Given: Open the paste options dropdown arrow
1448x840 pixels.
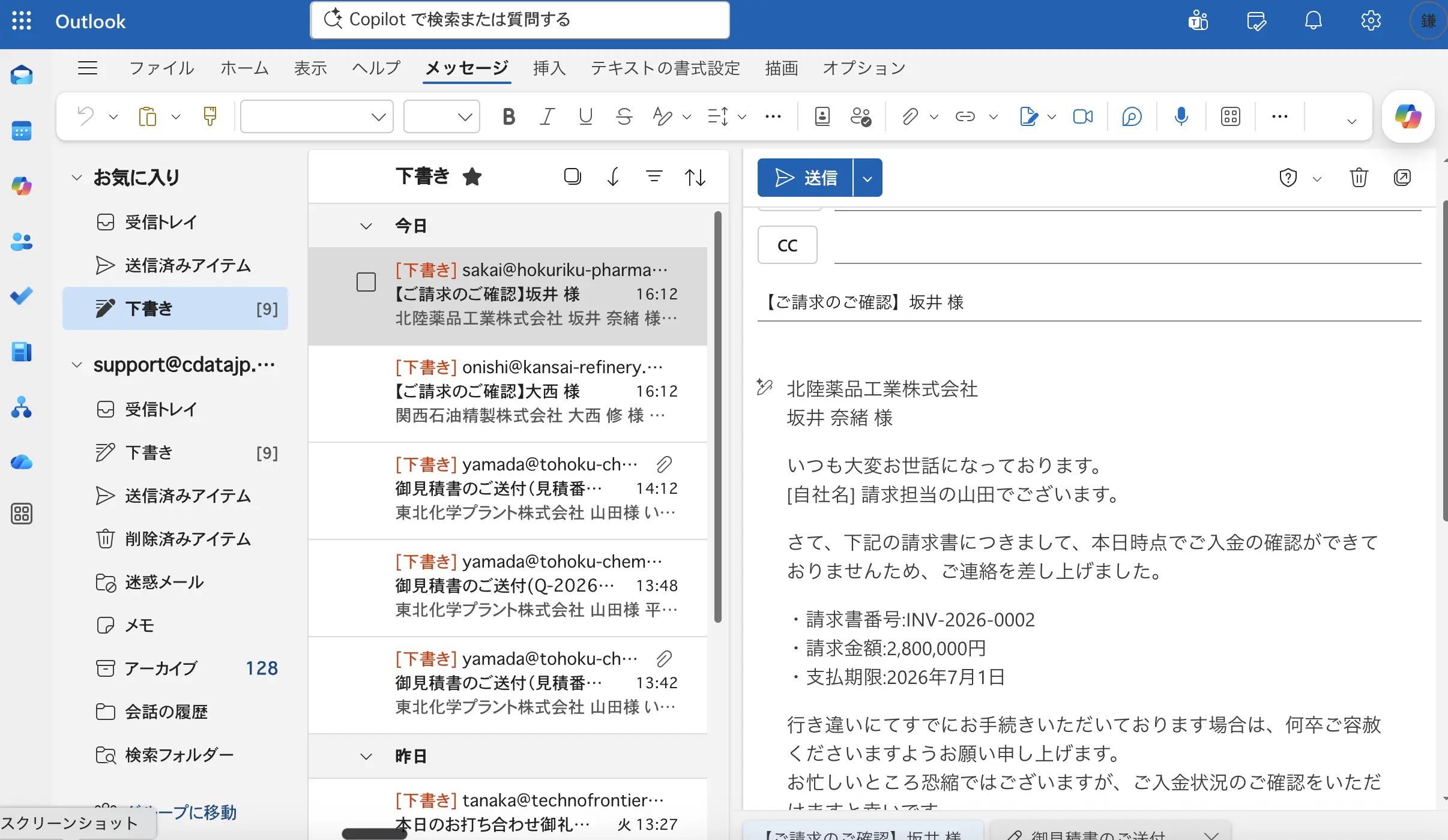Looking at the screenshot, I should click(176, 116).
